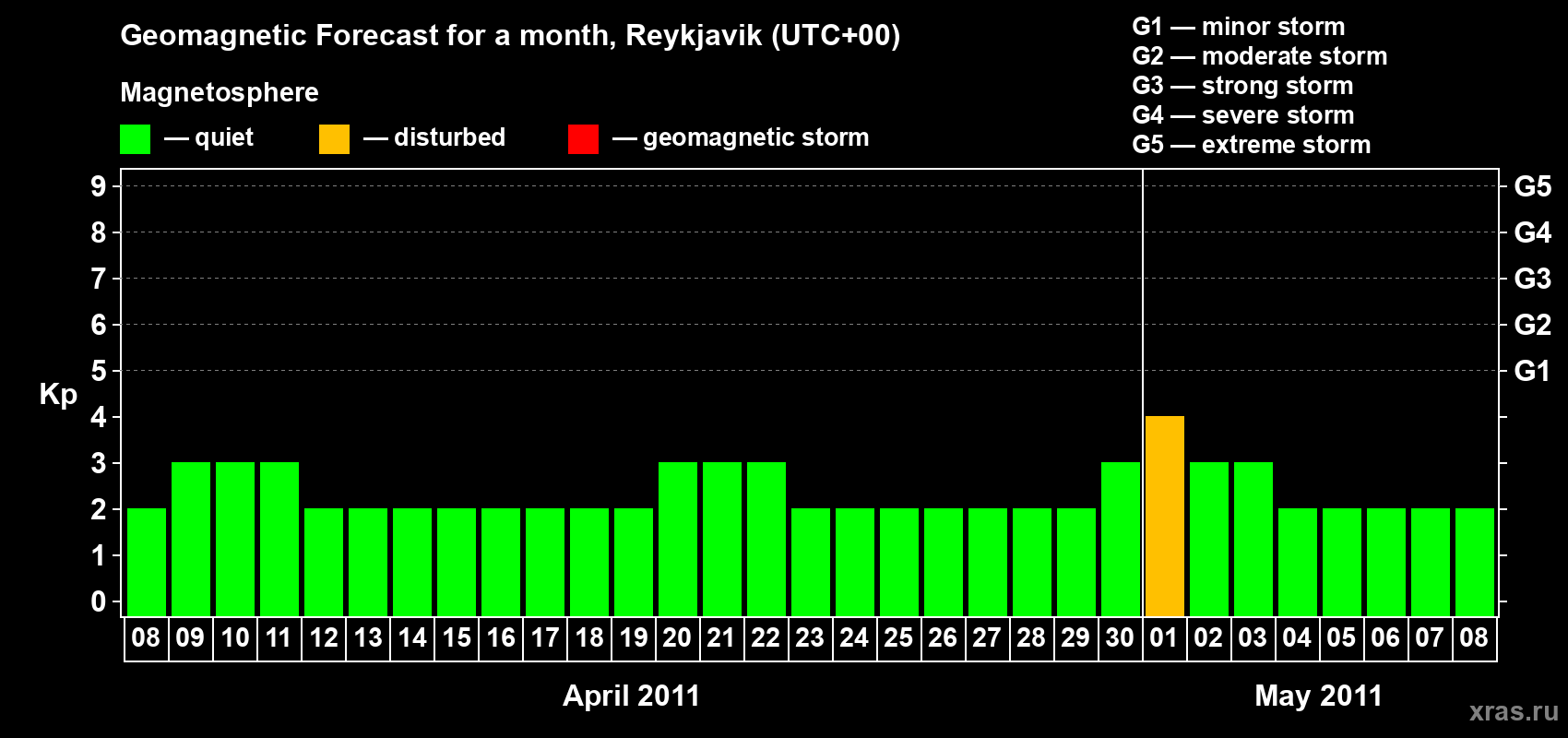Click the Kp axis title
Image resolution: width=1568 pixels, height=738 pixels.
click(x=58, y=395)
